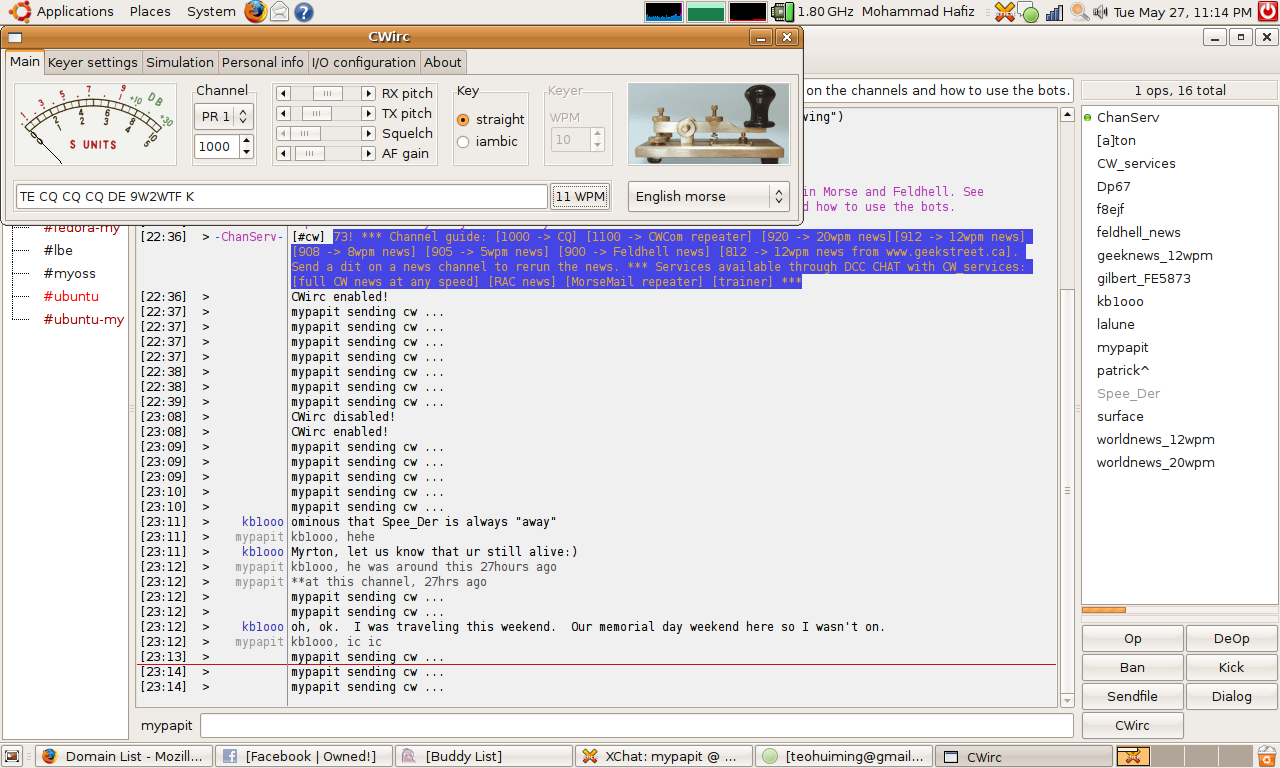Click the Dialog button in XChat
The image size is (1280, 768).
[1232, 696]
